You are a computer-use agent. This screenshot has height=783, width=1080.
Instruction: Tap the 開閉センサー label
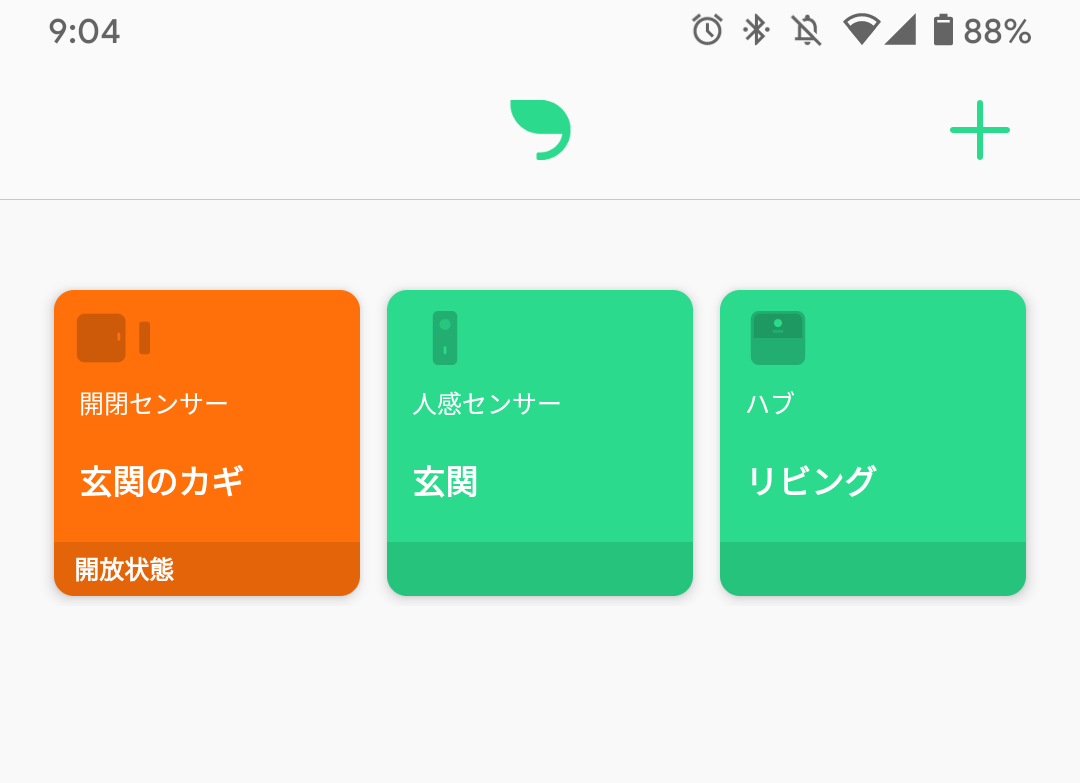tap(154, 404)
